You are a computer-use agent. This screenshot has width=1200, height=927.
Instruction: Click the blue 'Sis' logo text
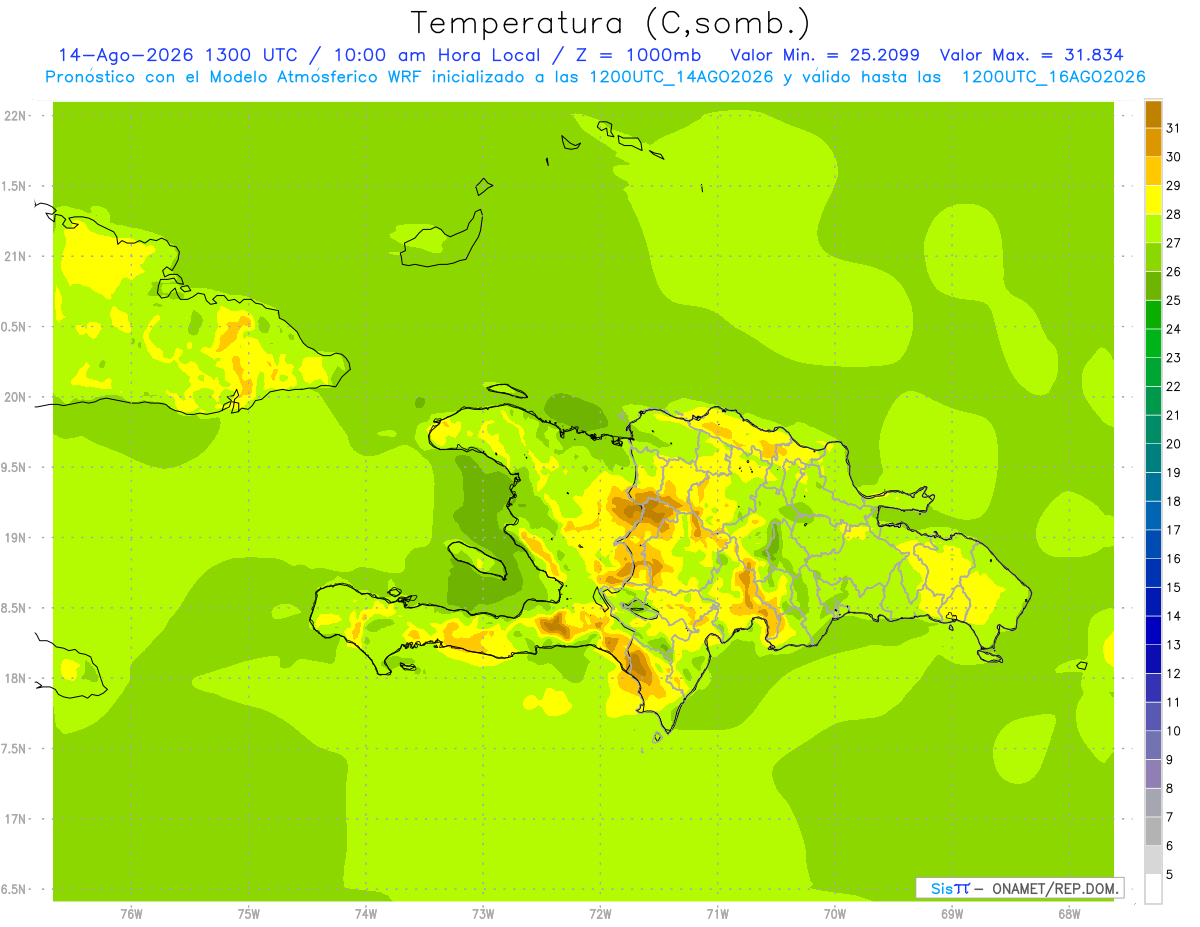click(x=942, y=888)
